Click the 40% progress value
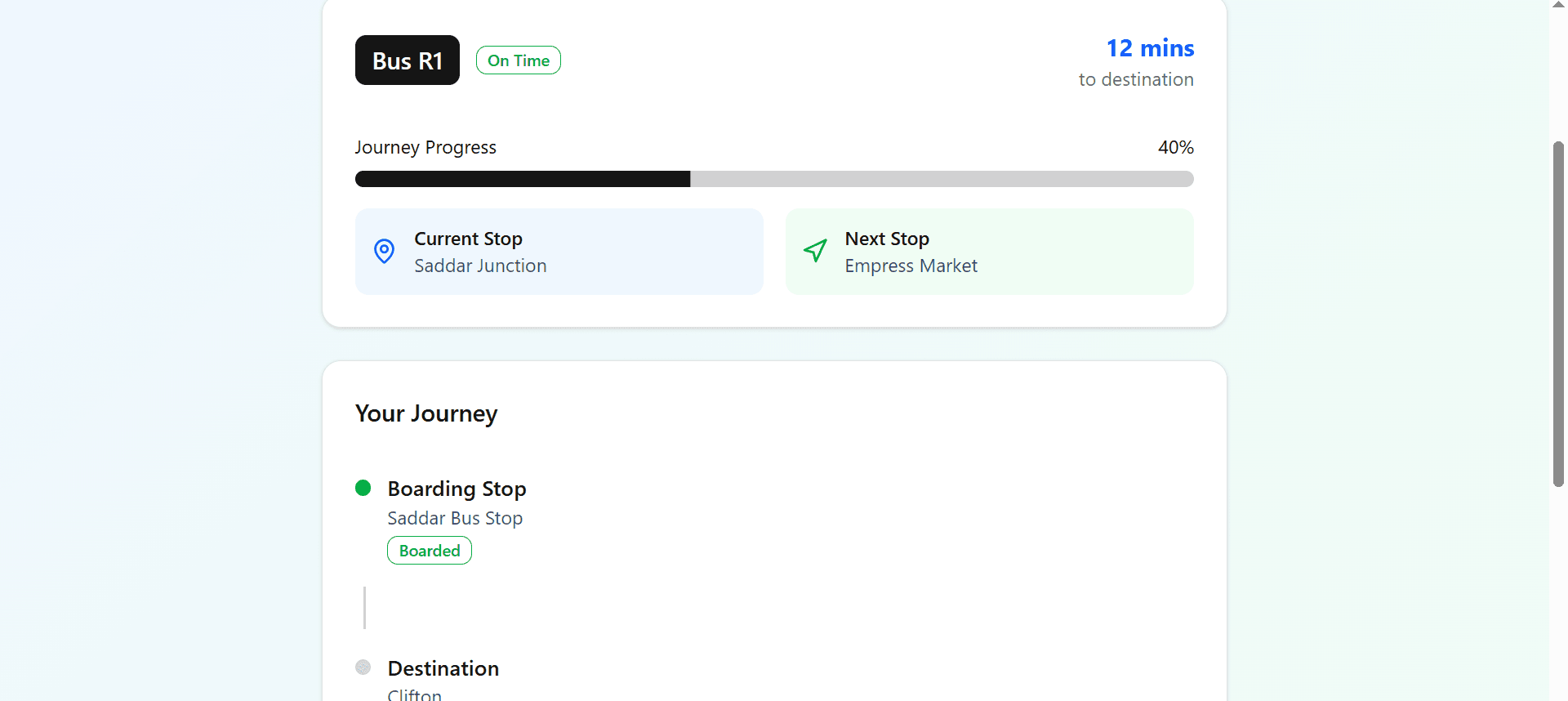 [1175, 148]
